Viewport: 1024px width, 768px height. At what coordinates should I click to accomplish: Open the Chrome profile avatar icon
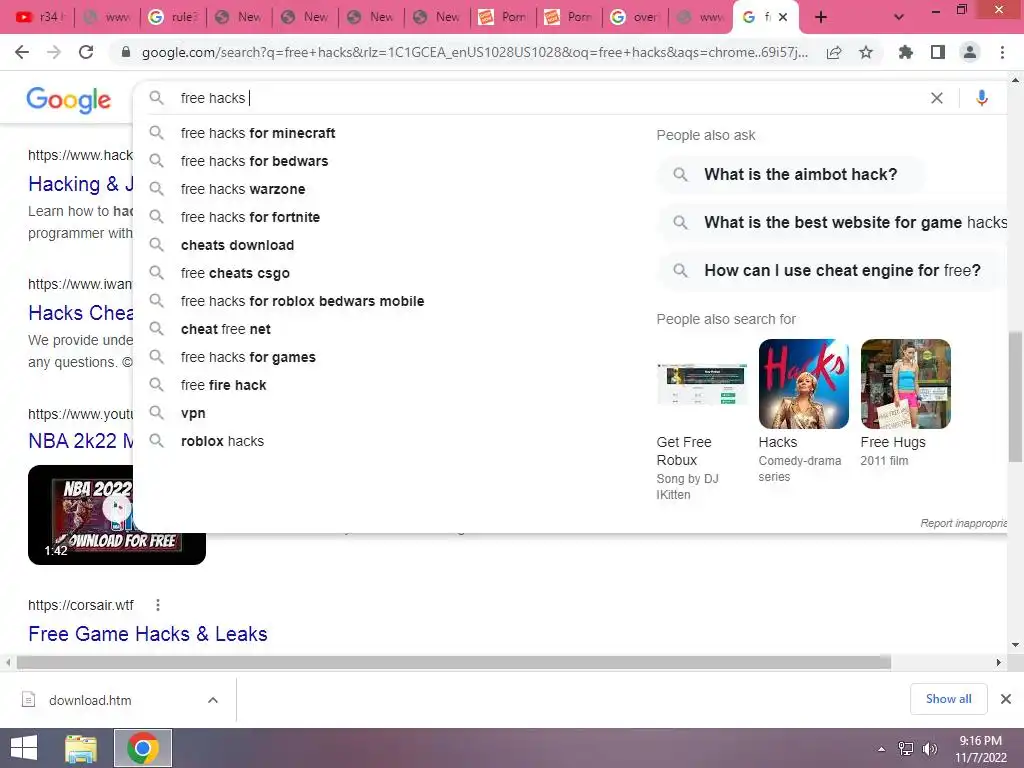tap(970, 52)
